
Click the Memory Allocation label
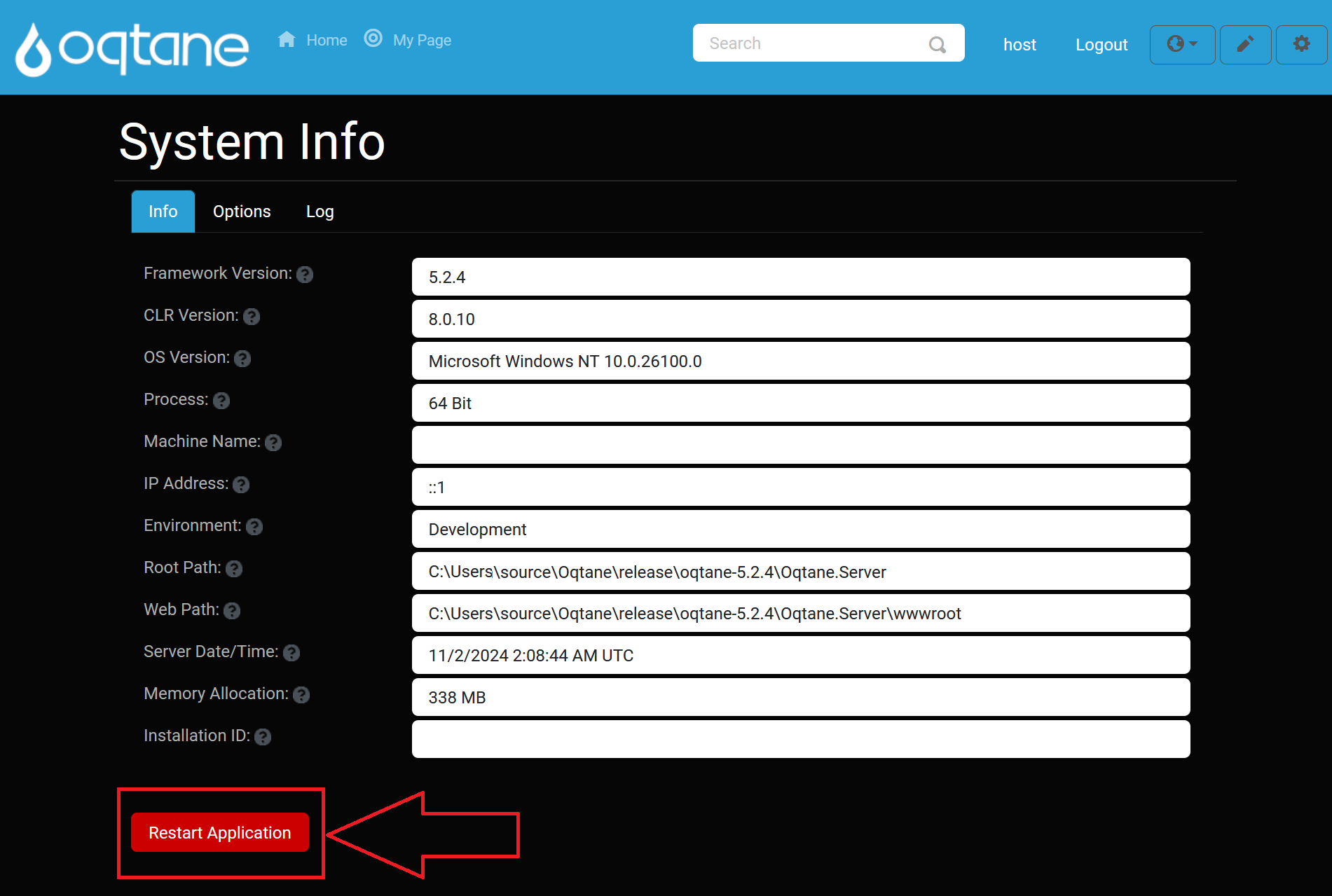click(216, 694)
